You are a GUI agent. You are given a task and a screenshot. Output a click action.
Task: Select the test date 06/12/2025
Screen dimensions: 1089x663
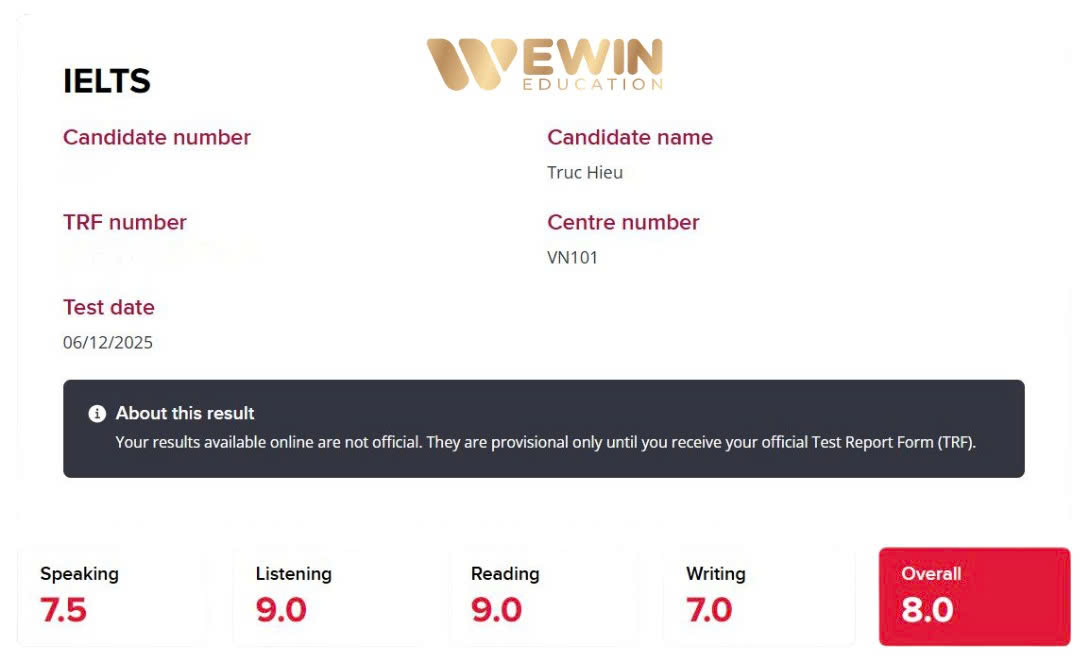pyautogui.click(x=108, y=342)
